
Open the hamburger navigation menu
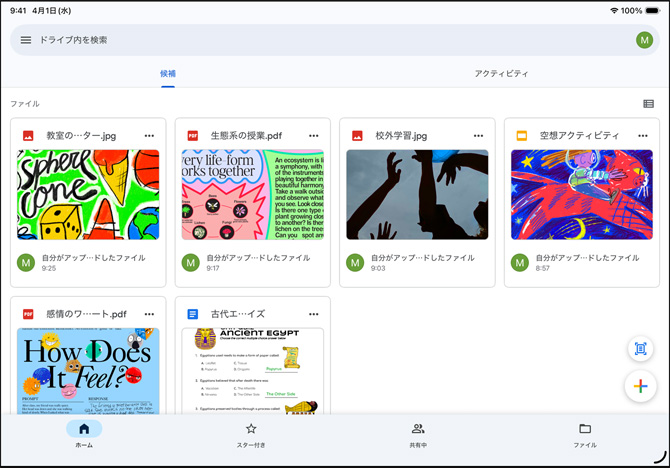pyautogui.click(x=26, y=40)
